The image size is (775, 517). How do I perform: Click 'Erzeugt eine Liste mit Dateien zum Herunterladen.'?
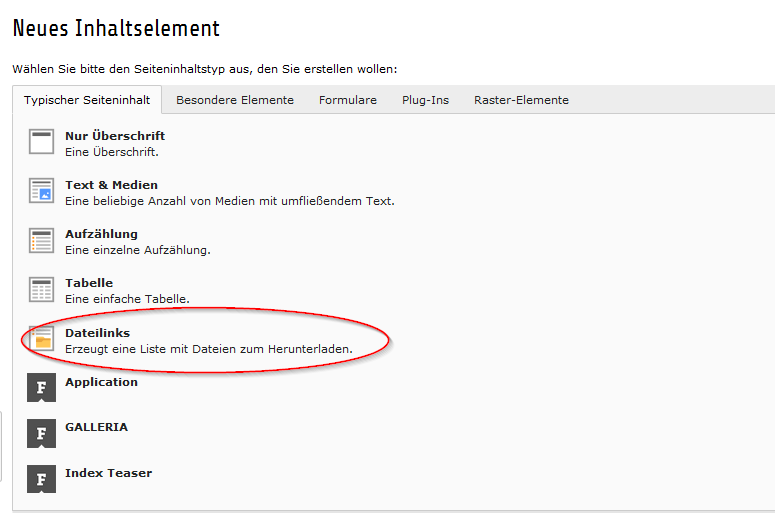pyautogui.click(x=209, y=349)
